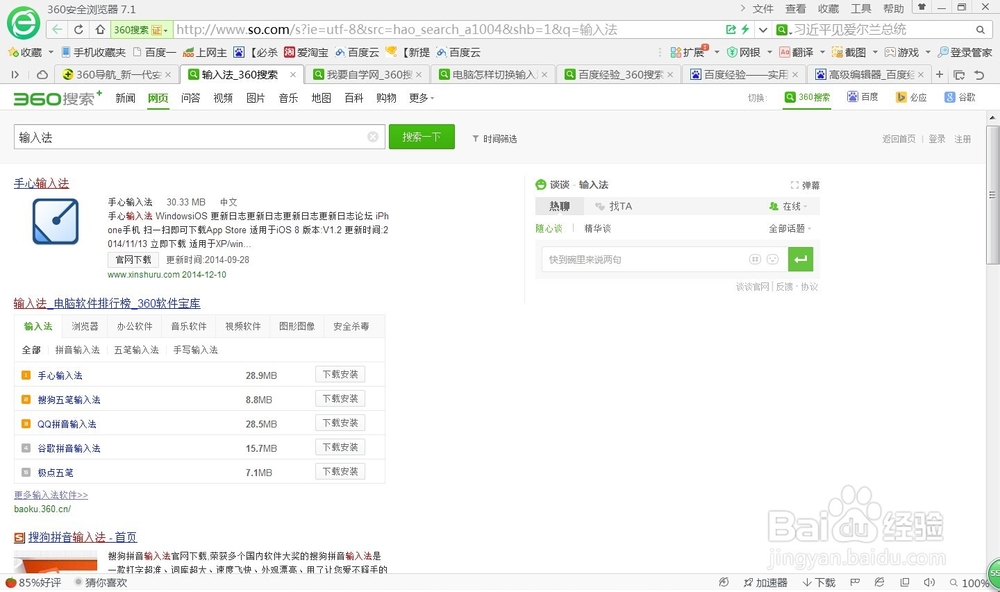This screenshot has height=592, width=1000.
Task: Open the 全部话题 dropdown
Action: tap(790, 228)
